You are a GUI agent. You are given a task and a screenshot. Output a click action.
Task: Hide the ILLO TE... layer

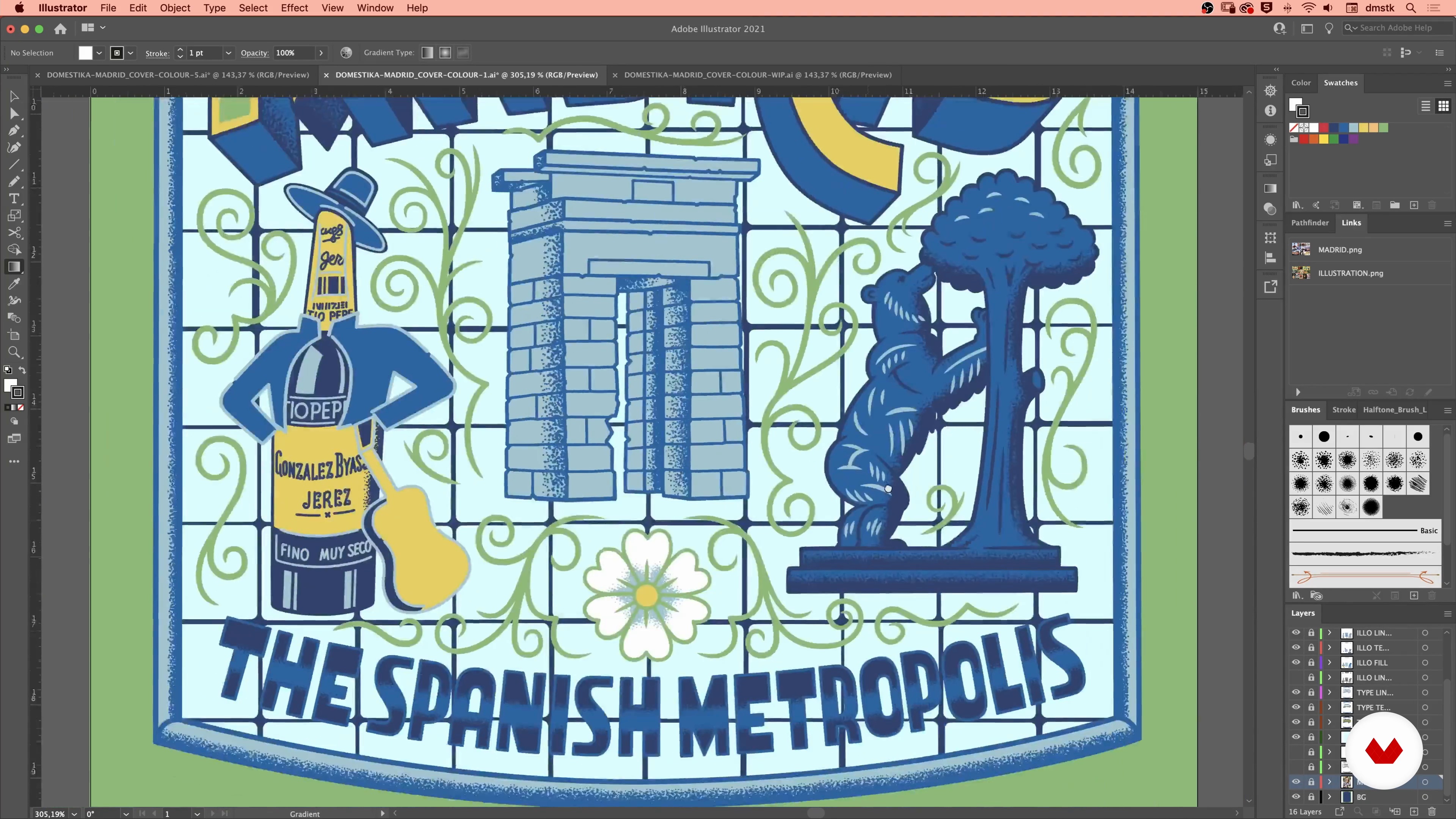[1296, 648]
